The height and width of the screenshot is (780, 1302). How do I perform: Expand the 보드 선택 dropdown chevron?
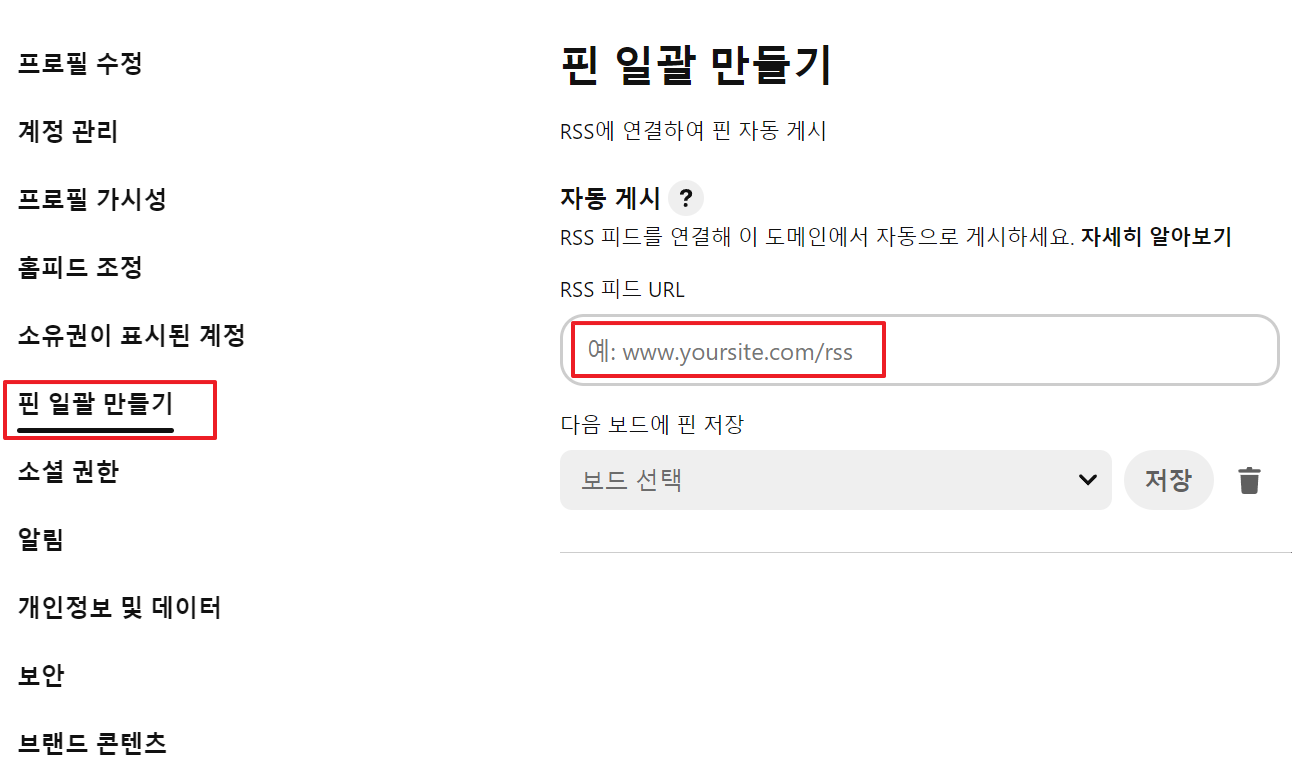coord(1086,480)
